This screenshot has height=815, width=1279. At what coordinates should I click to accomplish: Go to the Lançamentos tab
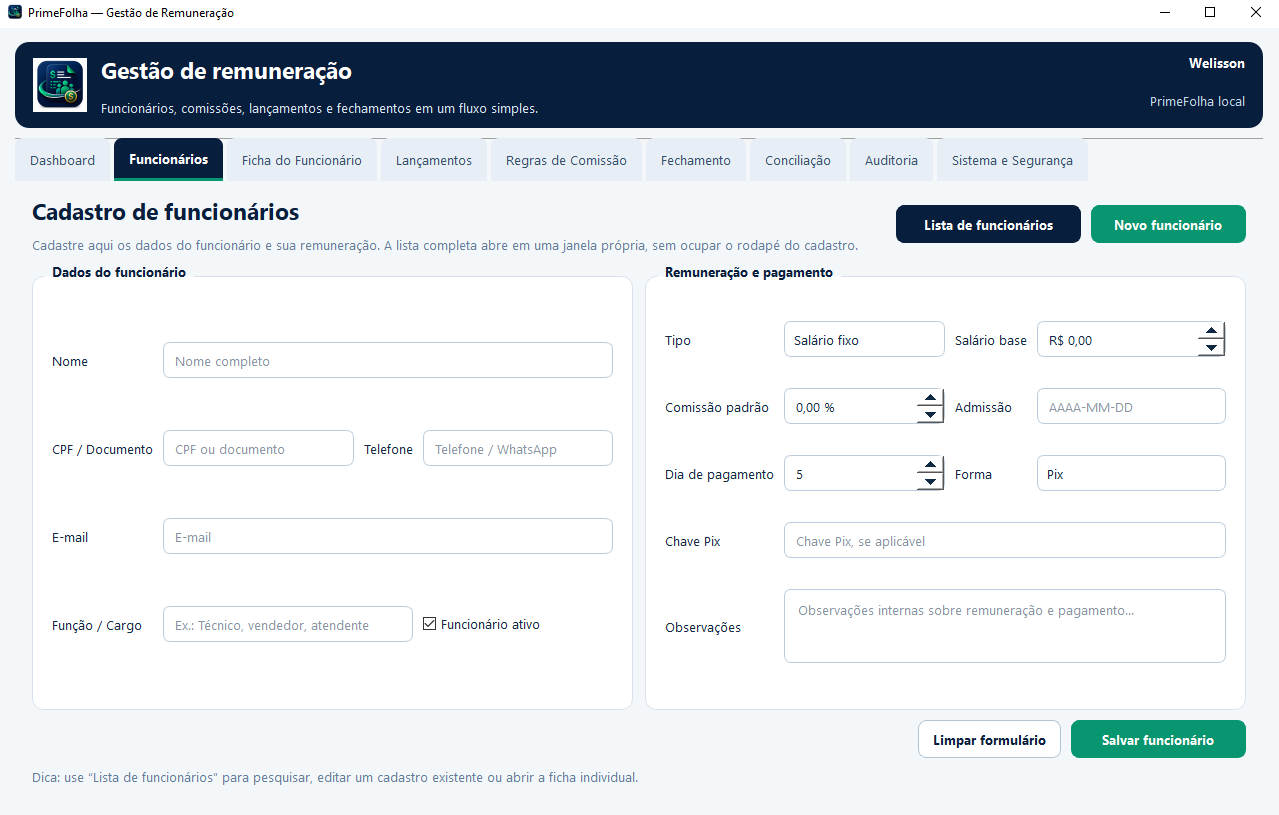(x=434, y=161)
